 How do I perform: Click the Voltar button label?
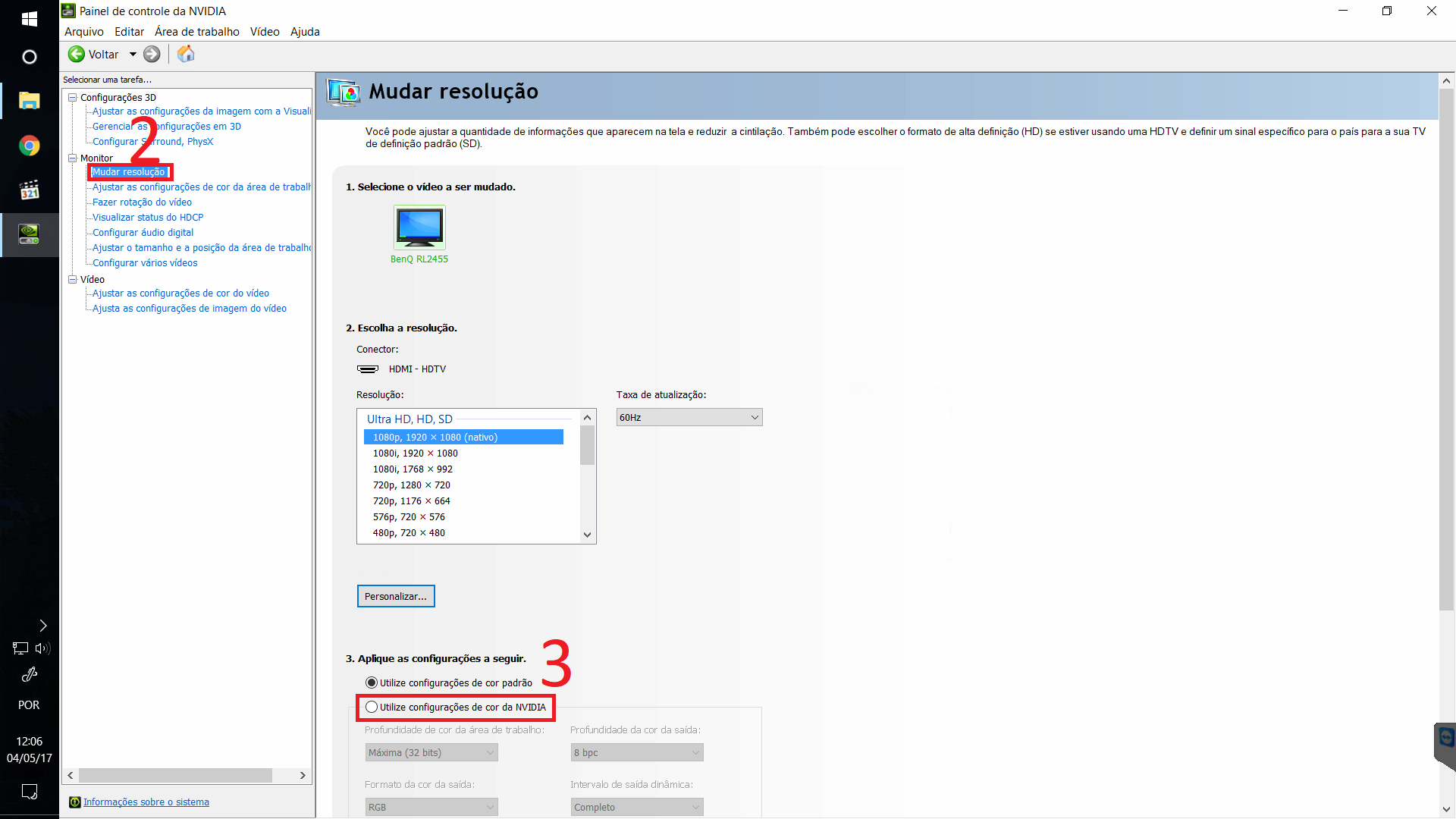click(x=104, y=55)
